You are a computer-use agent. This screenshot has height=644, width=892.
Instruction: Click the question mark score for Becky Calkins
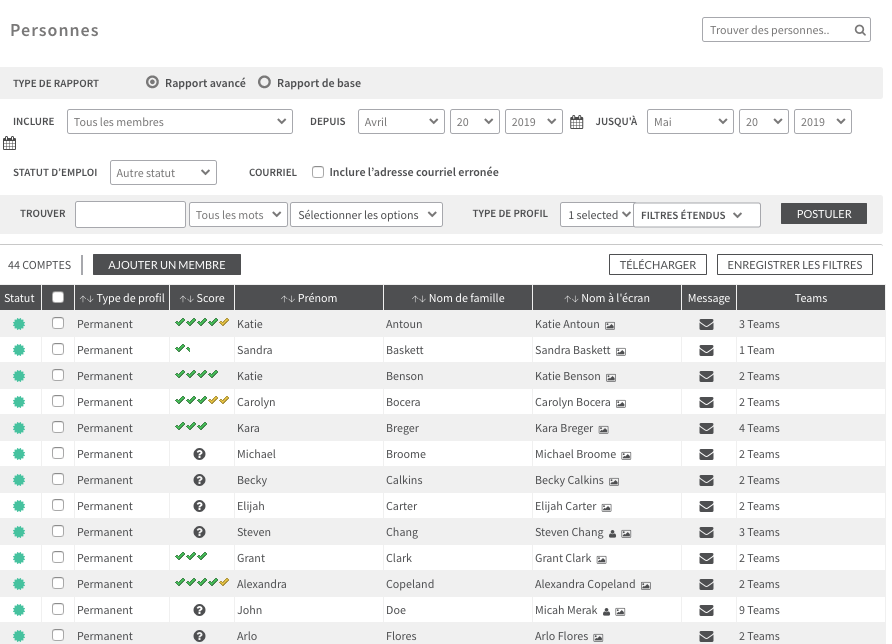(199, 480)
